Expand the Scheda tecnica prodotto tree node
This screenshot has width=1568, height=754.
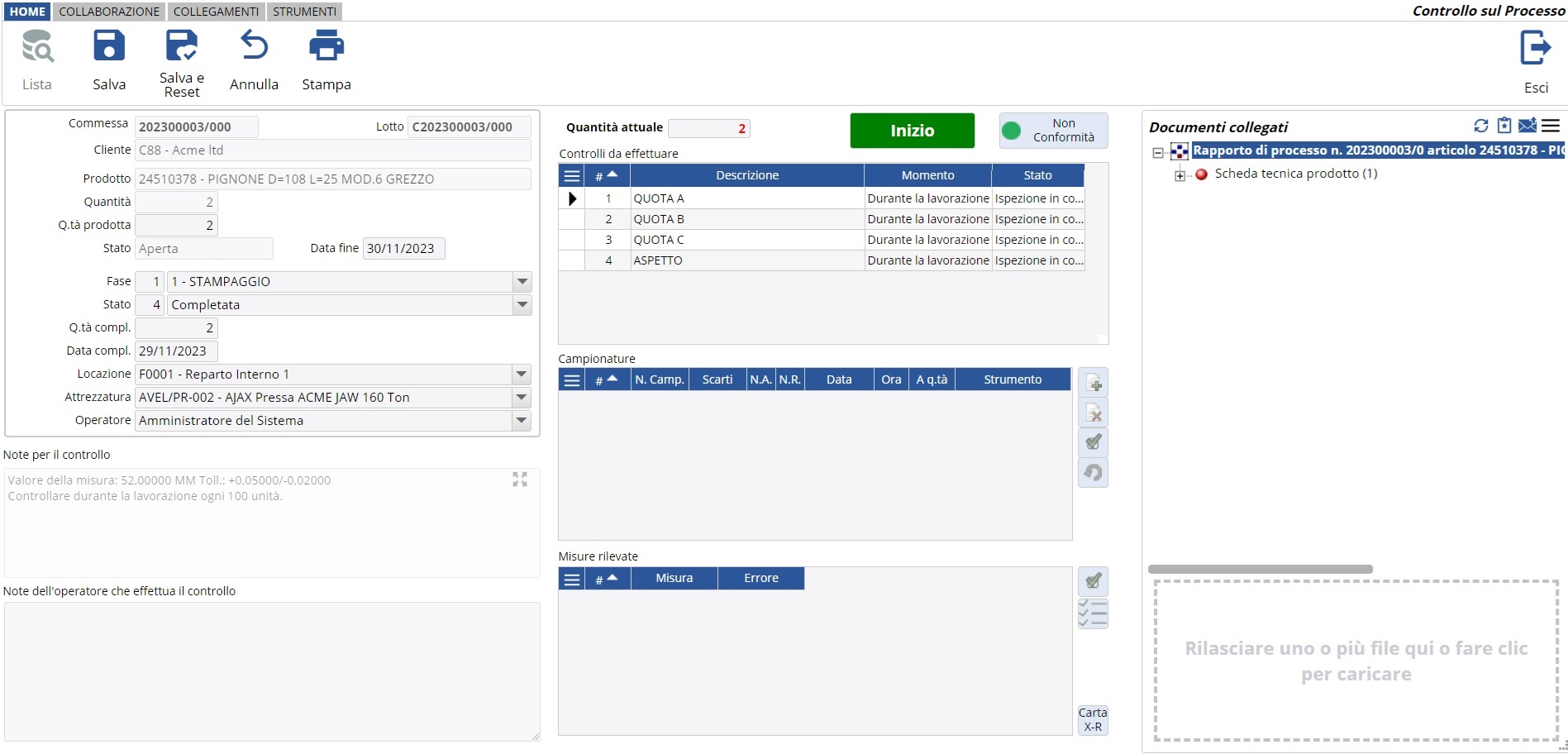(x=1180, y=175)
